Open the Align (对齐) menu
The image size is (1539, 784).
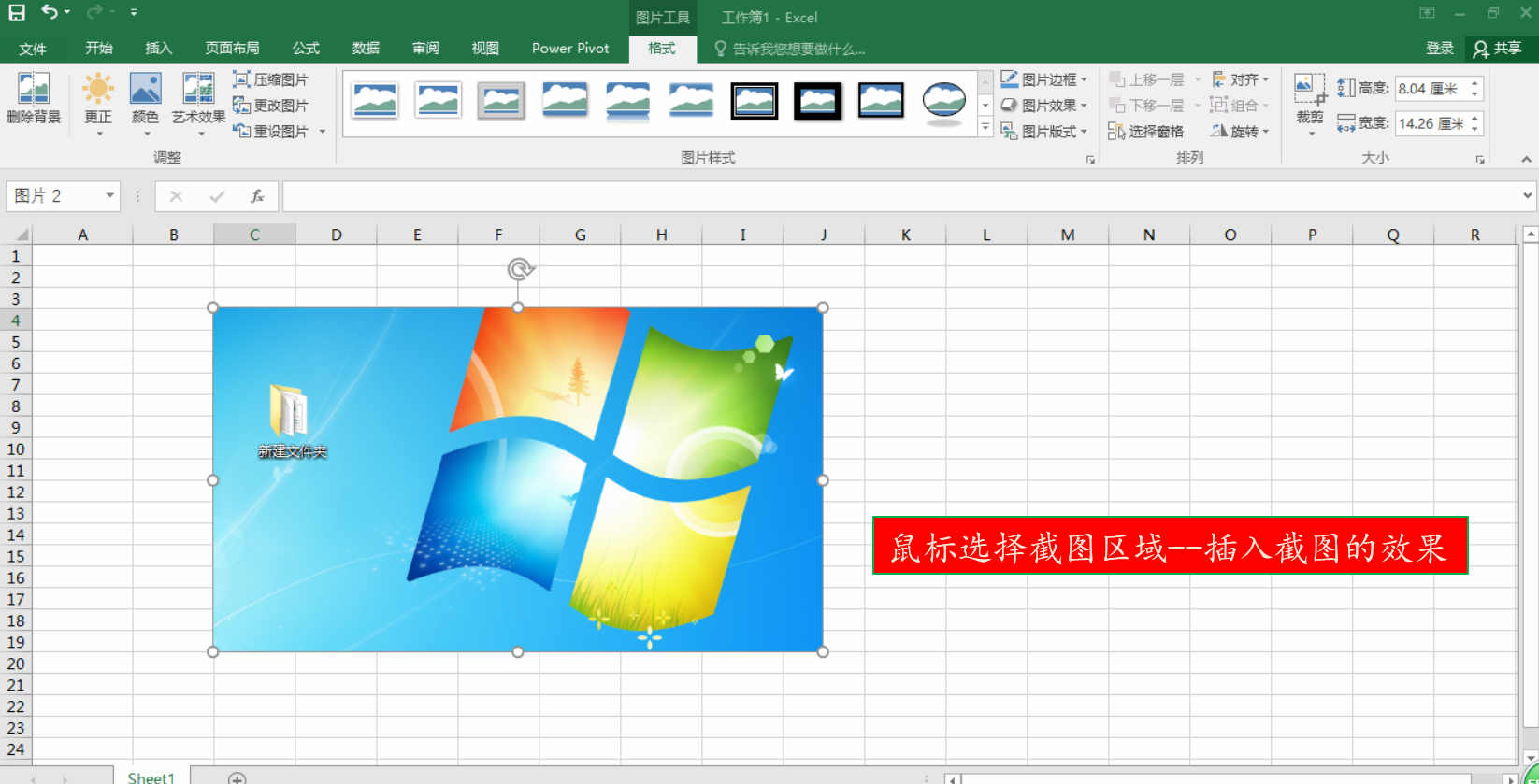[1240, 79]
